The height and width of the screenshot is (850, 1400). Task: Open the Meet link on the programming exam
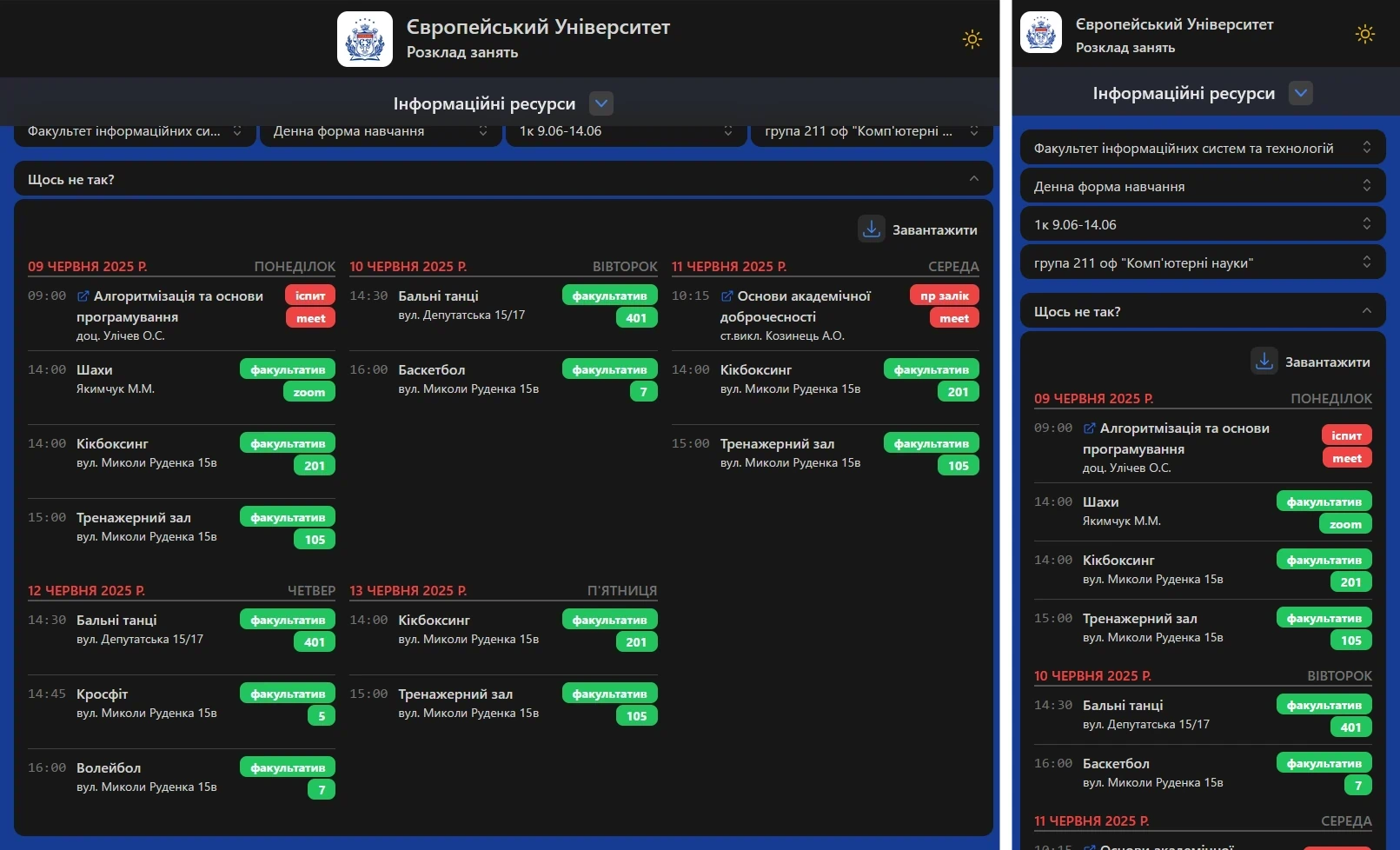coord(310,317)
